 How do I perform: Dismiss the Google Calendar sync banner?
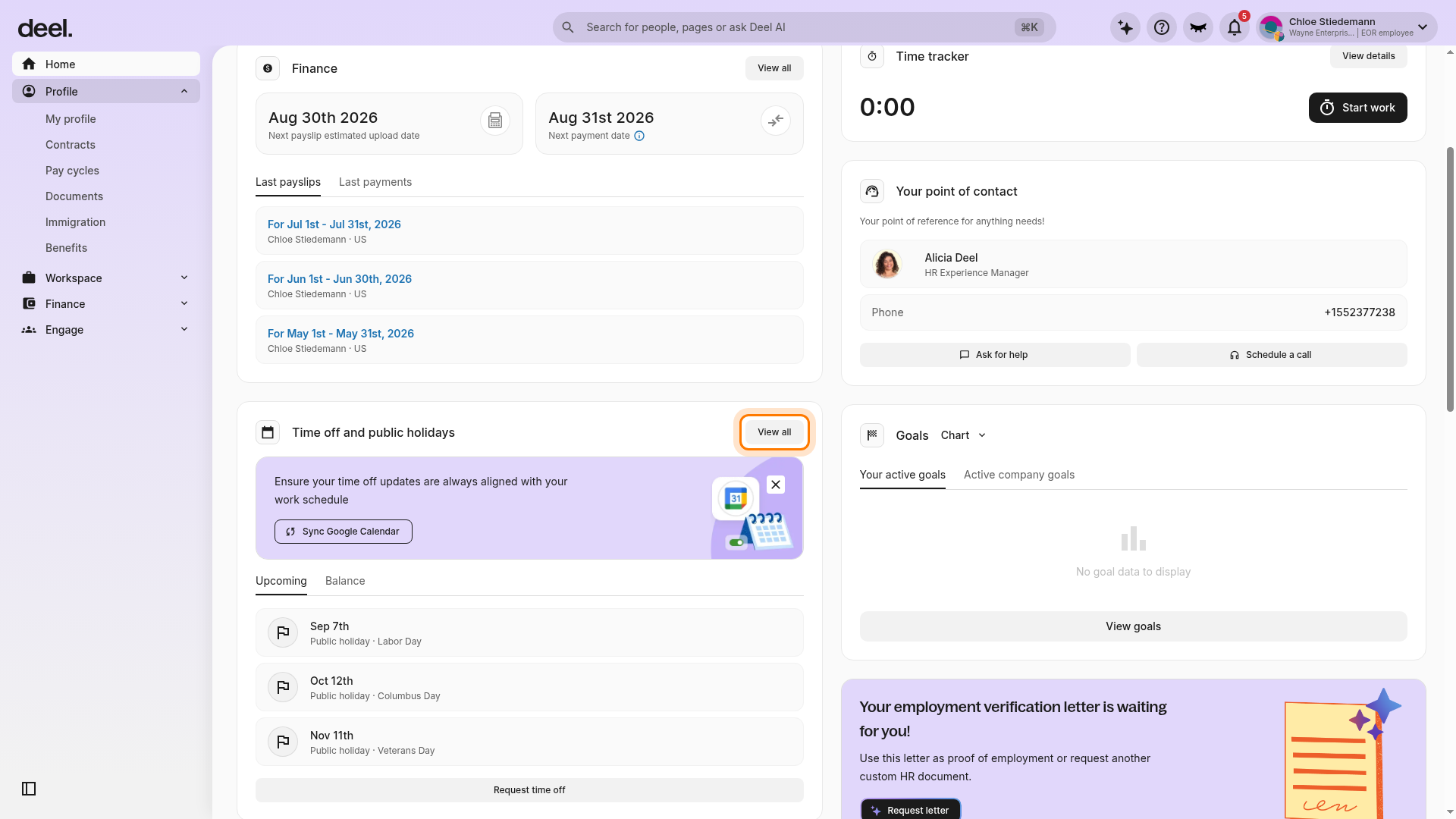(x=776, y=485)
